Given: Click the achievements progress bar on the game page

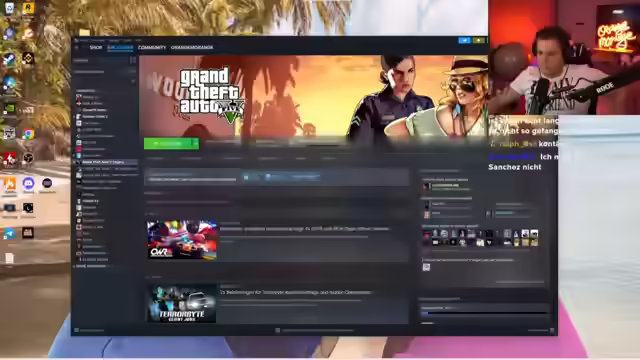Looking at the screenshot, I should click(484, 313).
